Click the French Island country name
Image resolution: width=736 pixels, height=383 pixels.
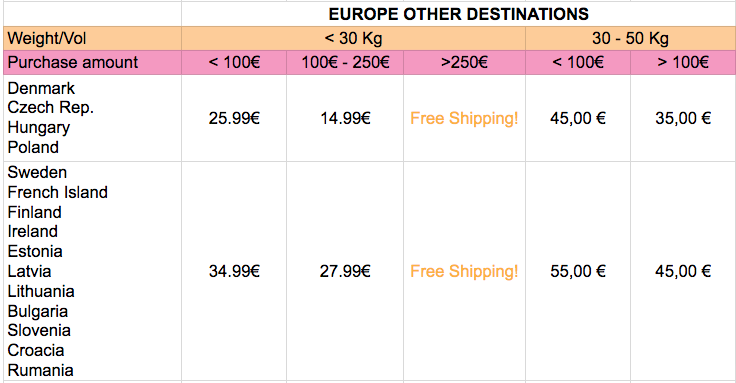coord(58,192)
